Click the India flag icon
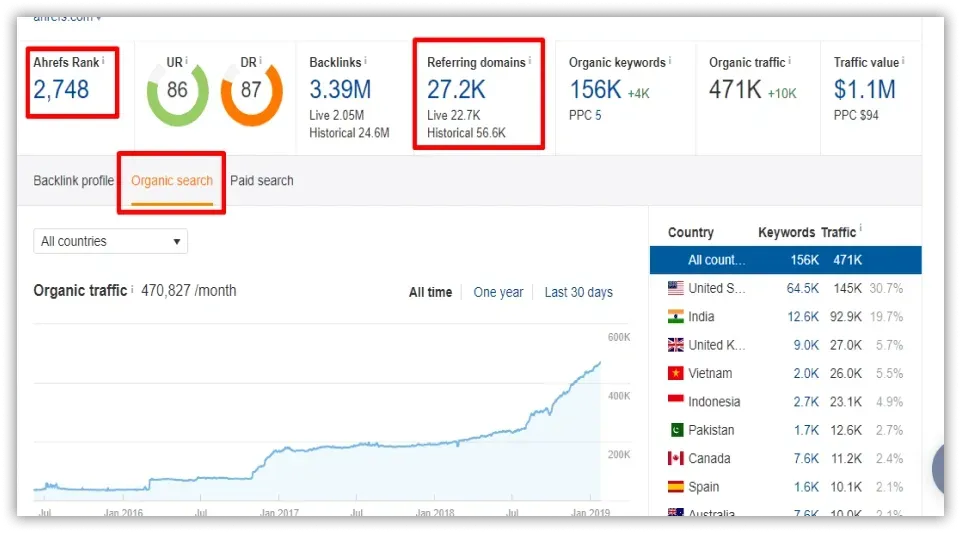The height and width of the screenshot is (533, 961). [x=675, y=316]
